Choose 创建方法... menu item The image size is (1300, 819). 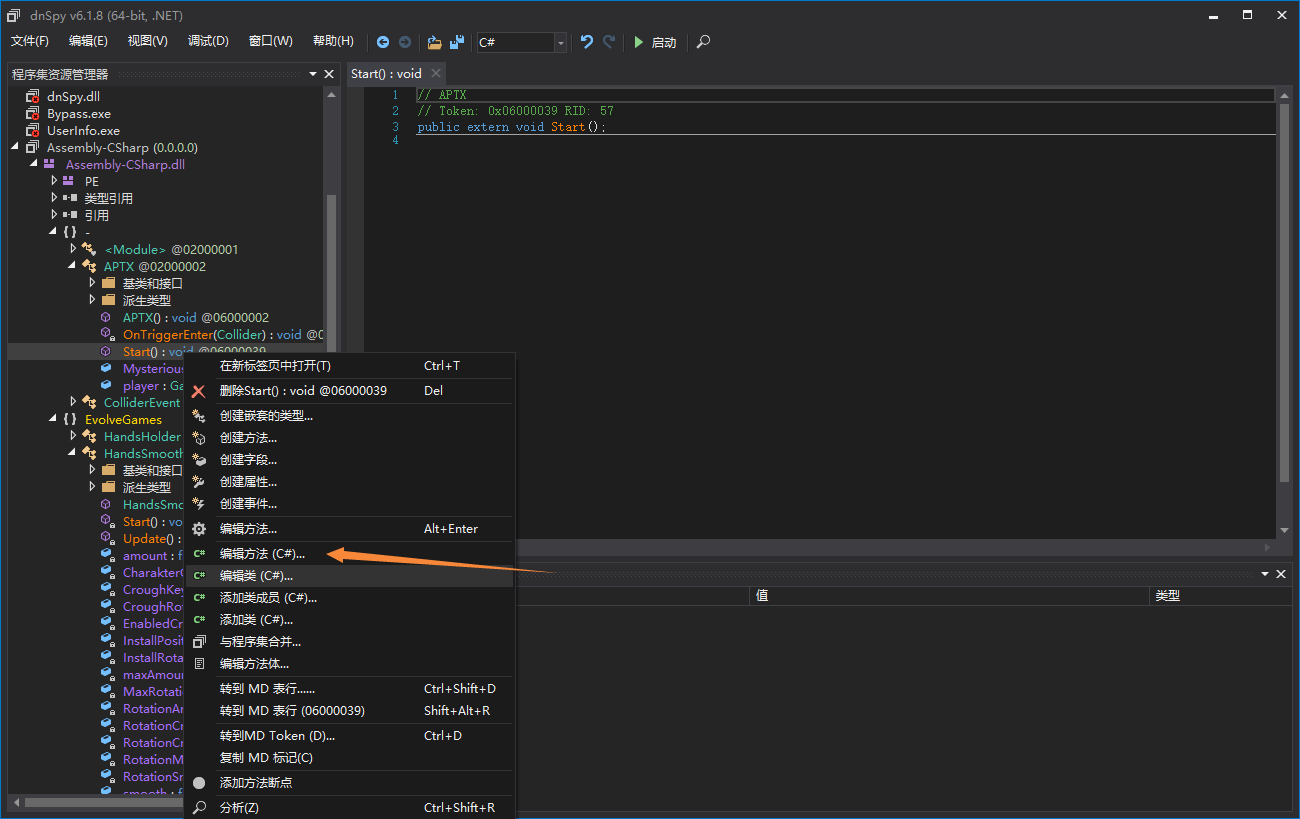pyautogui.click(x=351, y=438)
